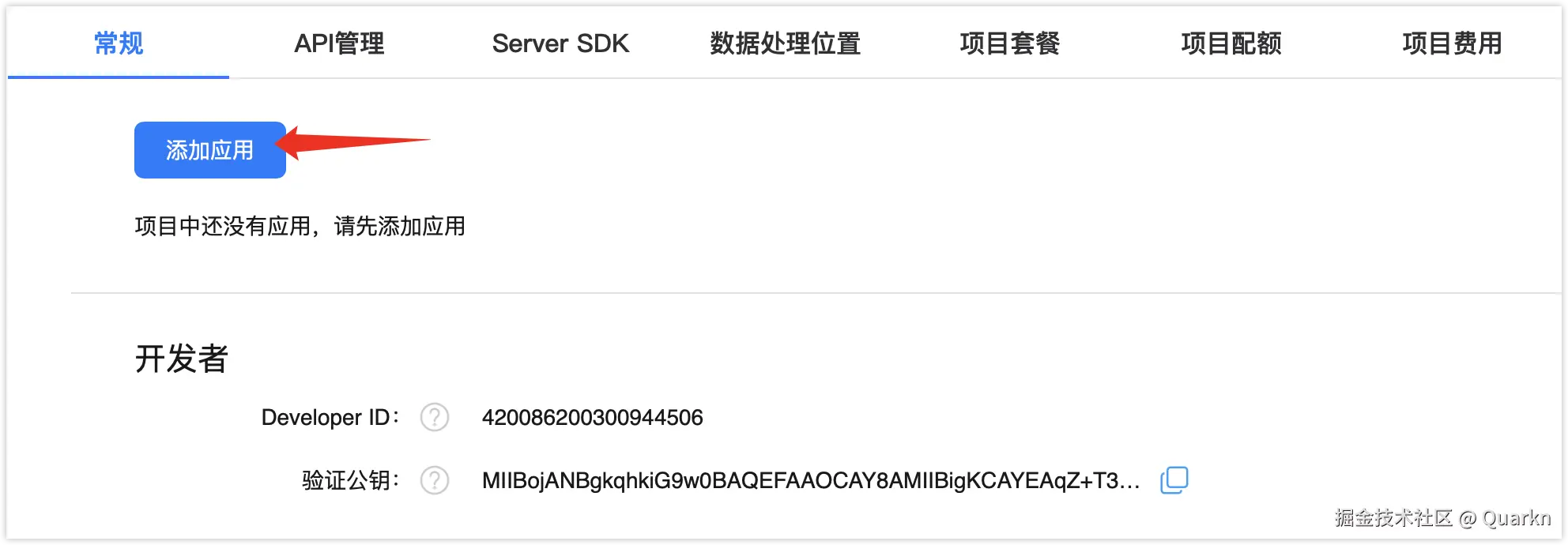Click the Developer ID field label
Image resolution: width=1568 pixels, height=545 pixels.
pos(330,417)
